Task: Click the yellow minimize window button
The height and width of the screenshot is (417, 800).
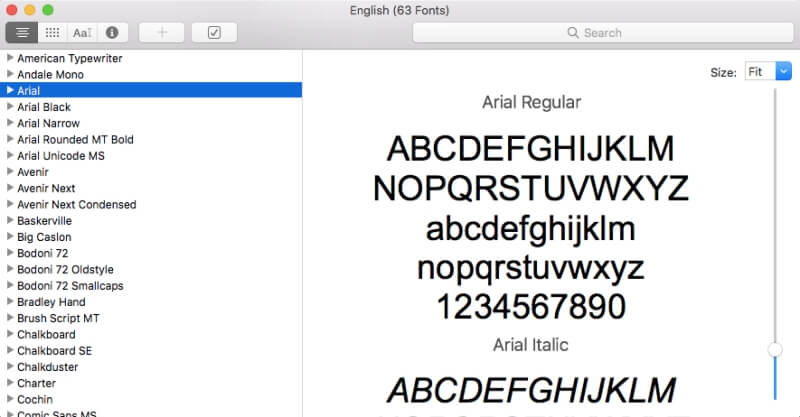Action: coord(30,10)
